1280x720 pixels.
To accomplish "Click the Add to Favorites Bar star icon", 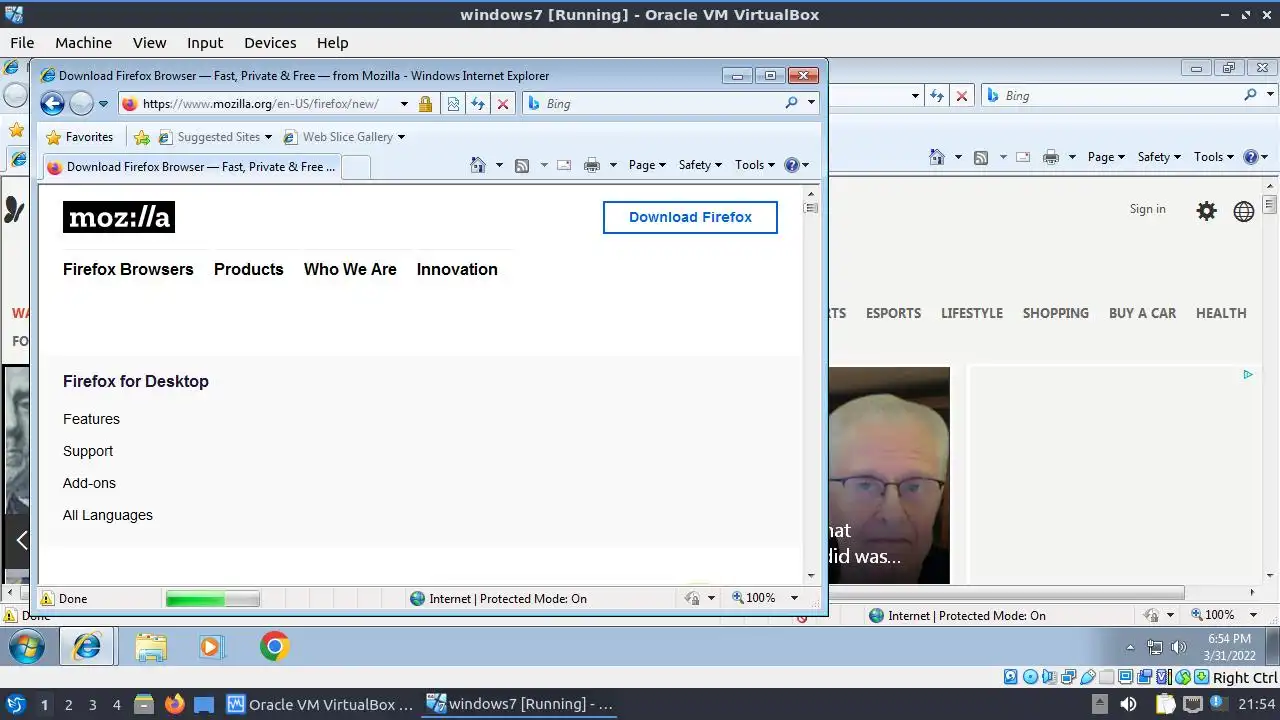I will tap(142, 137).
